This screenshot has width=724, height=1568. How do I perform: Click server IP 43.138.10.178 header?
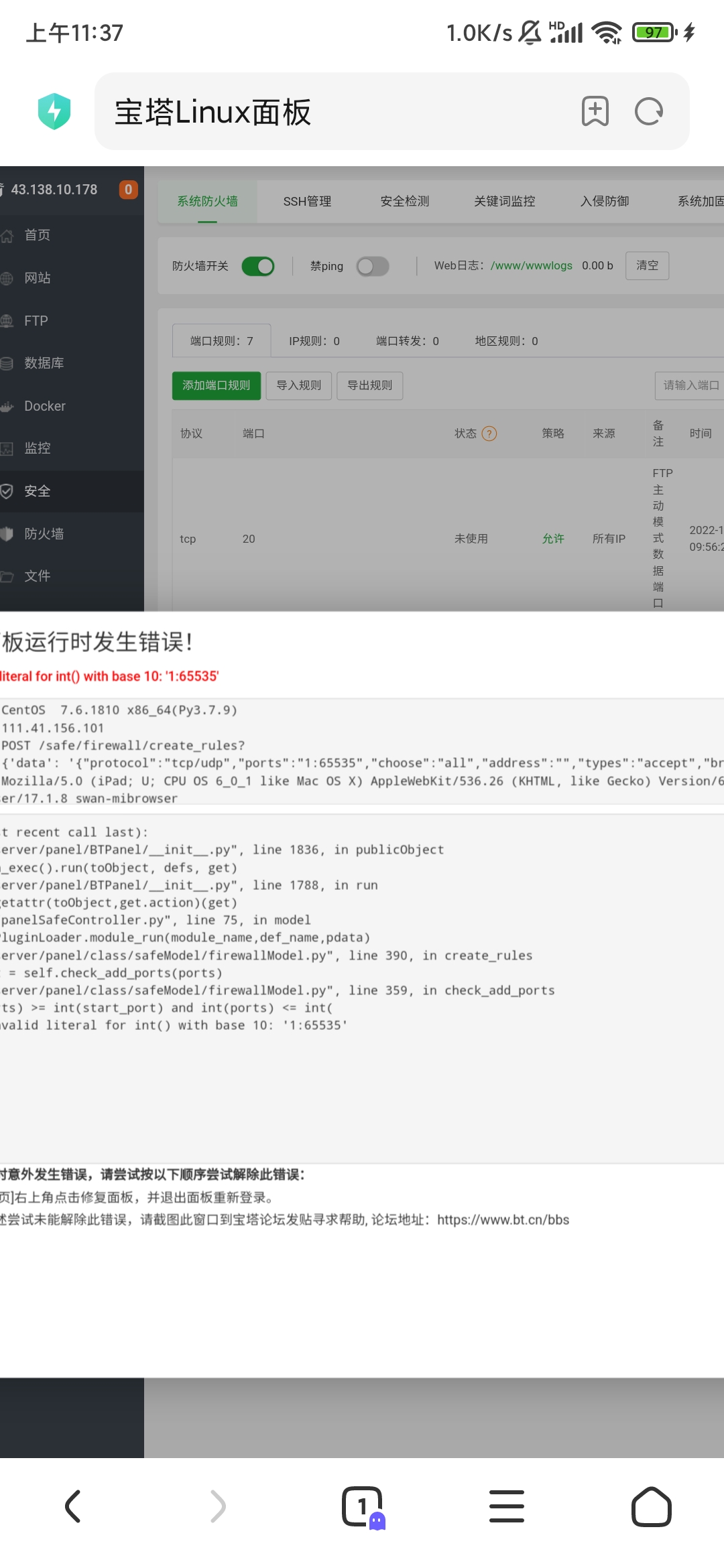tap(54, 190)
